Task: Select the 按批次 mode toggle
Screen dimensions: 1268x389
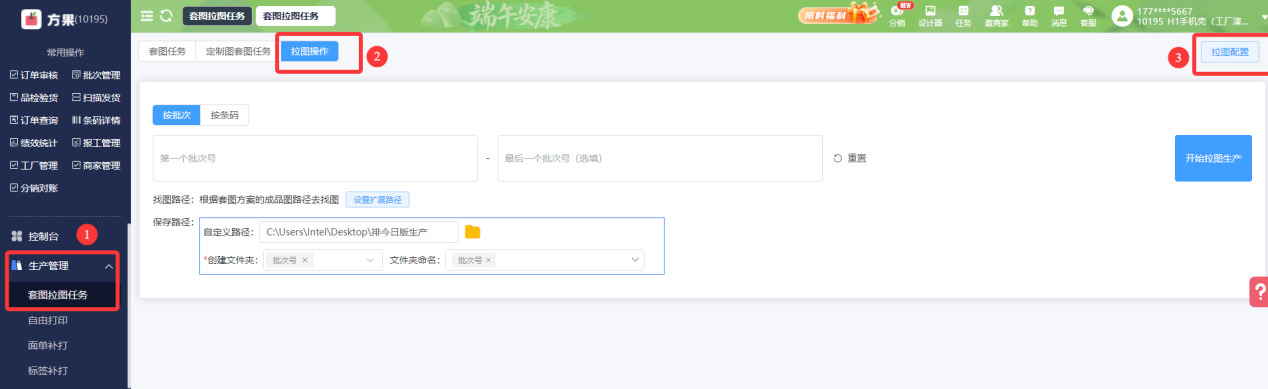Action: click(x=176, y=115)
